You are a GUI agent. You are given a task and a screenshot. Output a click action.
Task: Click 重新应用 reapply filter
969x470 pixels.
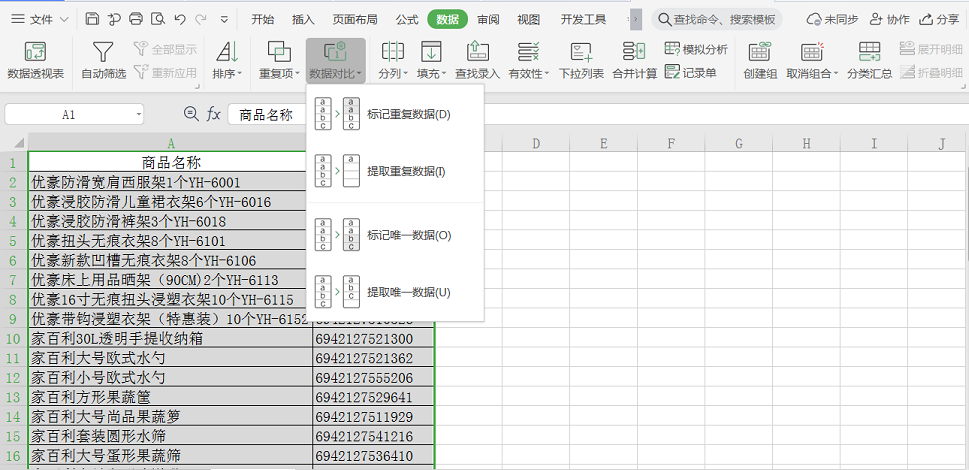click(x=166, y=73)
